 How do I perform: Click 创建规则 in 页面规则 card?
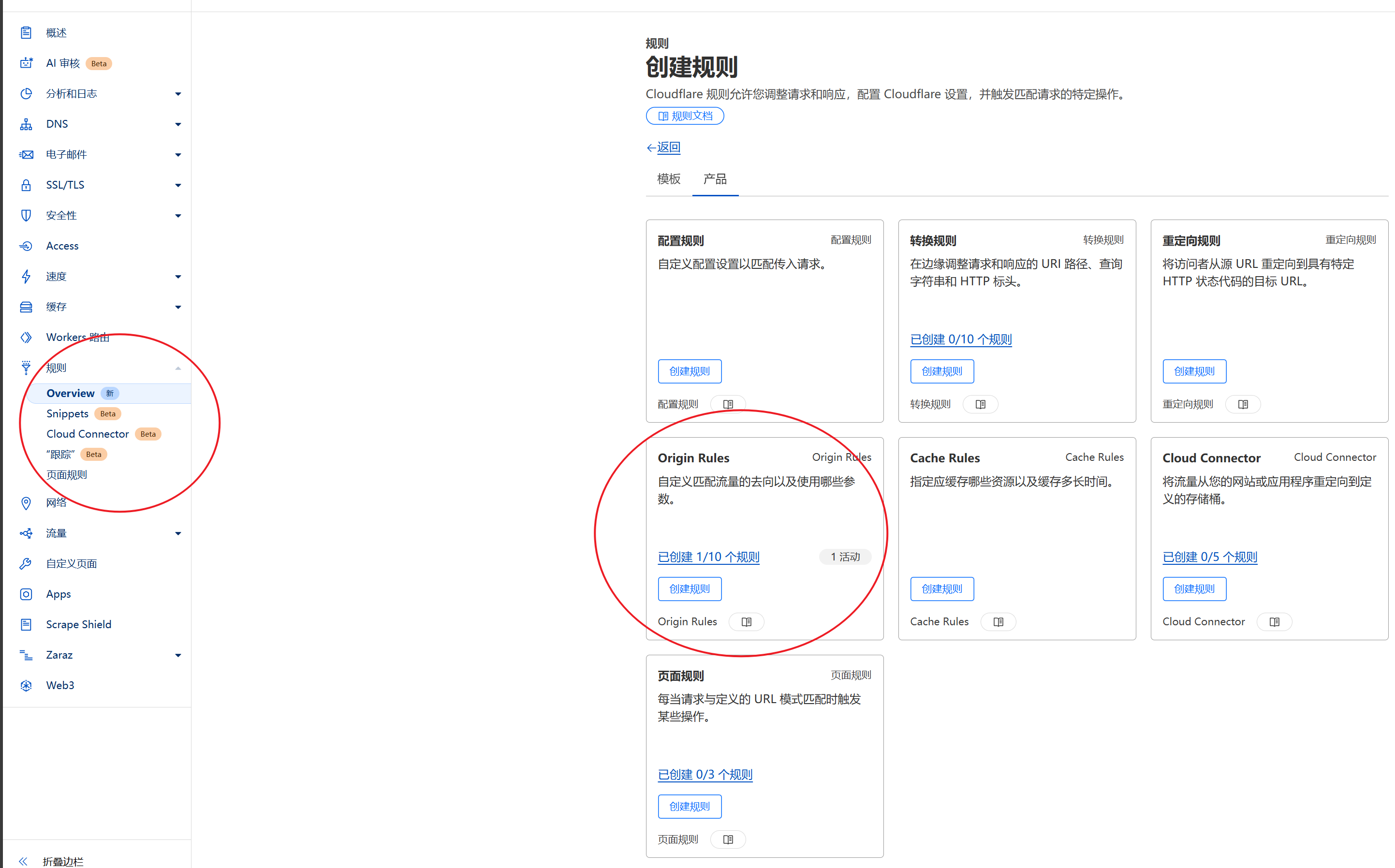pyautogui.click(x=690, y=807)
